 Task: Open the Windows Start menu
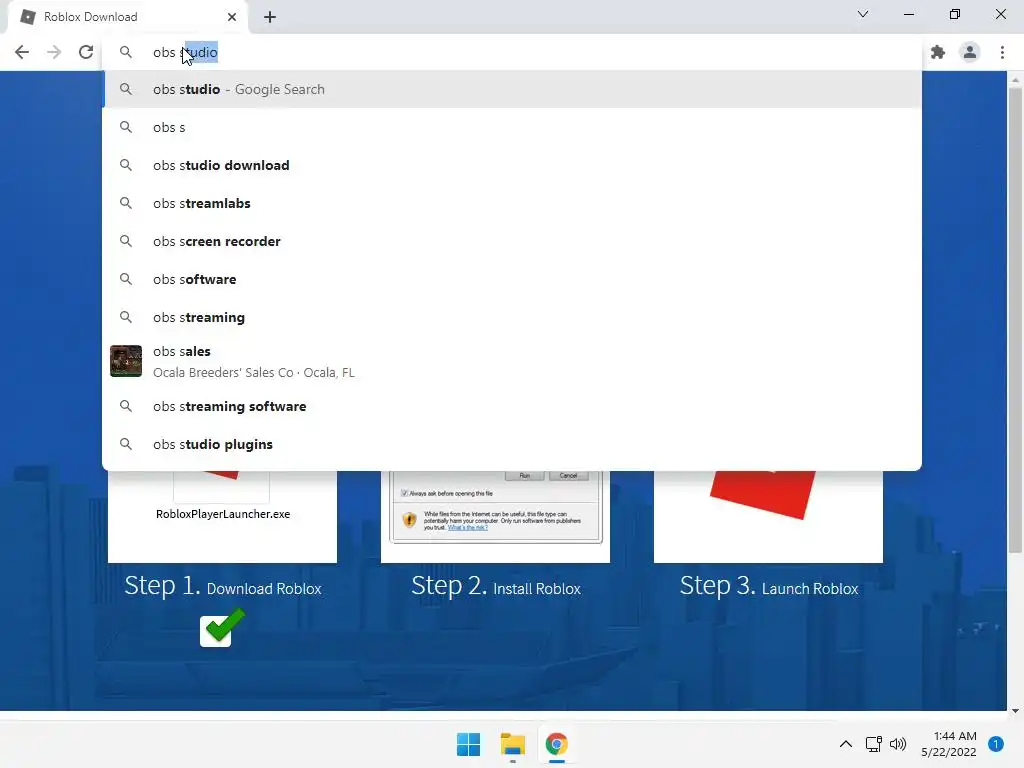tap(468, 744)
